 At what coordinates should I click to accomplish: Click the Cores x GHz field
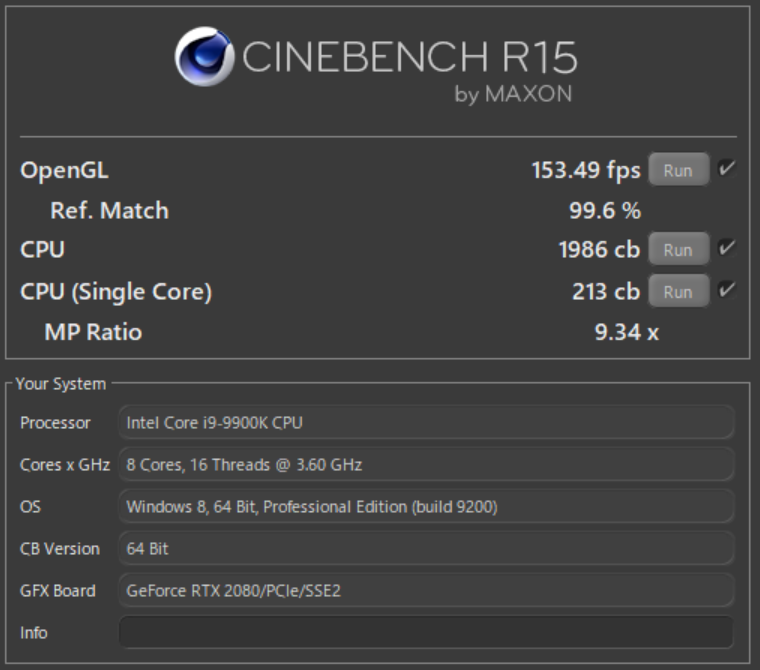point(426,465)
